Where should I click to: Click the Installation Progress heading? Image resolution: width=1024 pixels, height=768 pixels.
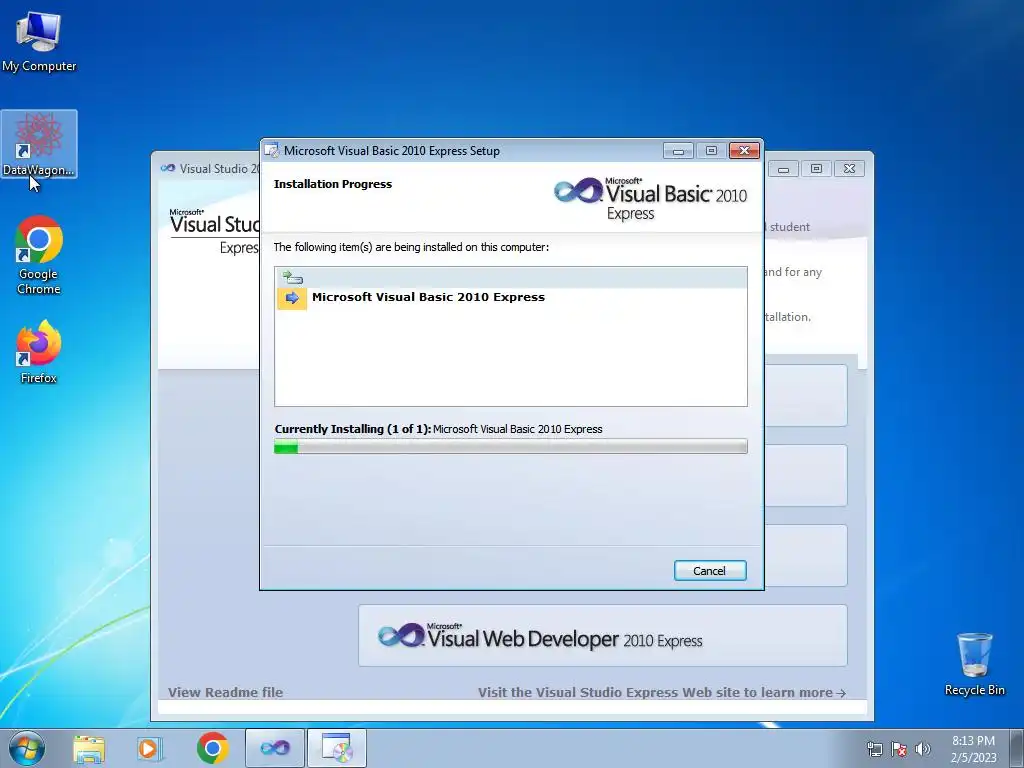pos(333,184)
